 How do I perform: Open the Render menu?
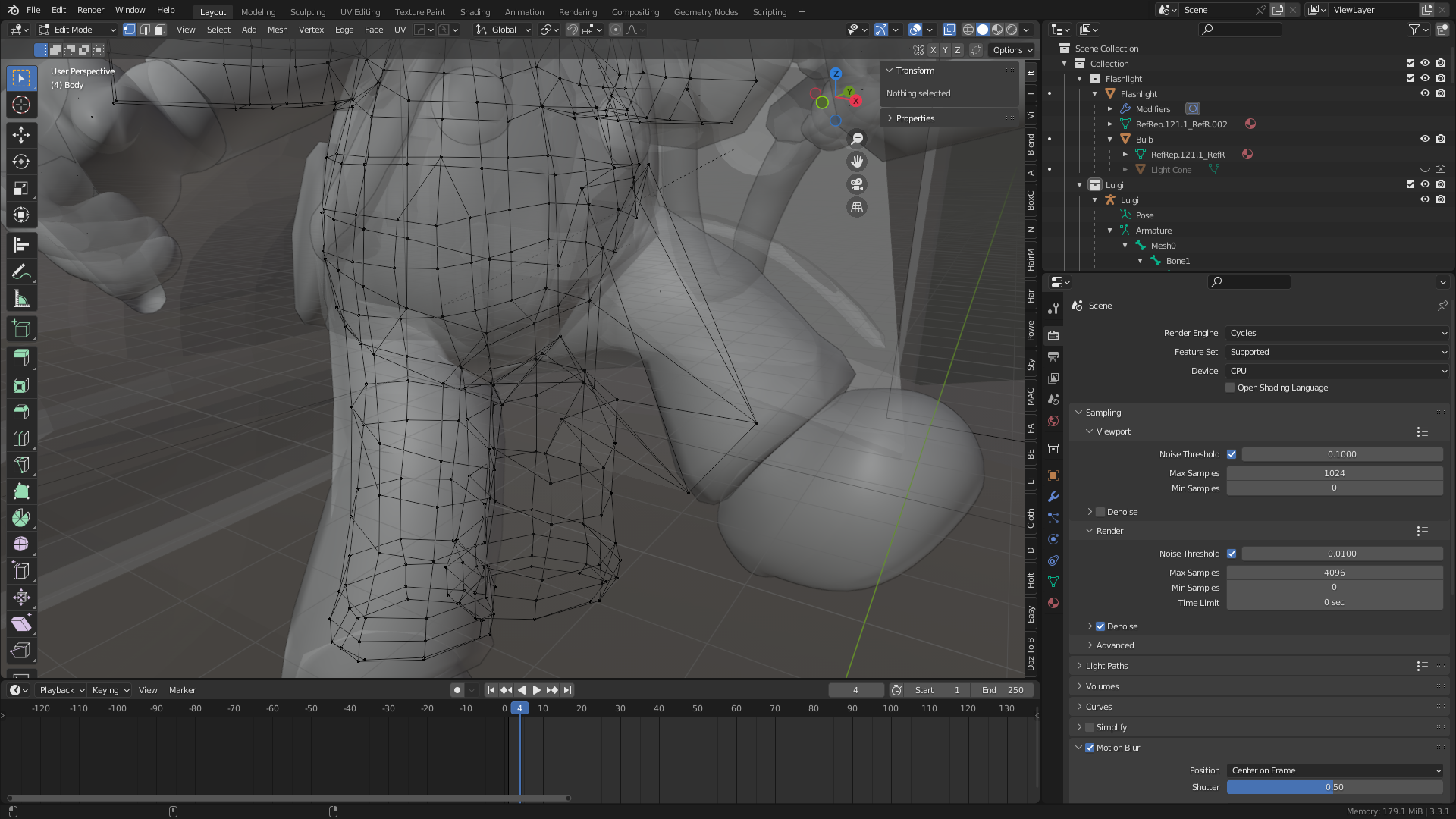[x=90, y=10]
